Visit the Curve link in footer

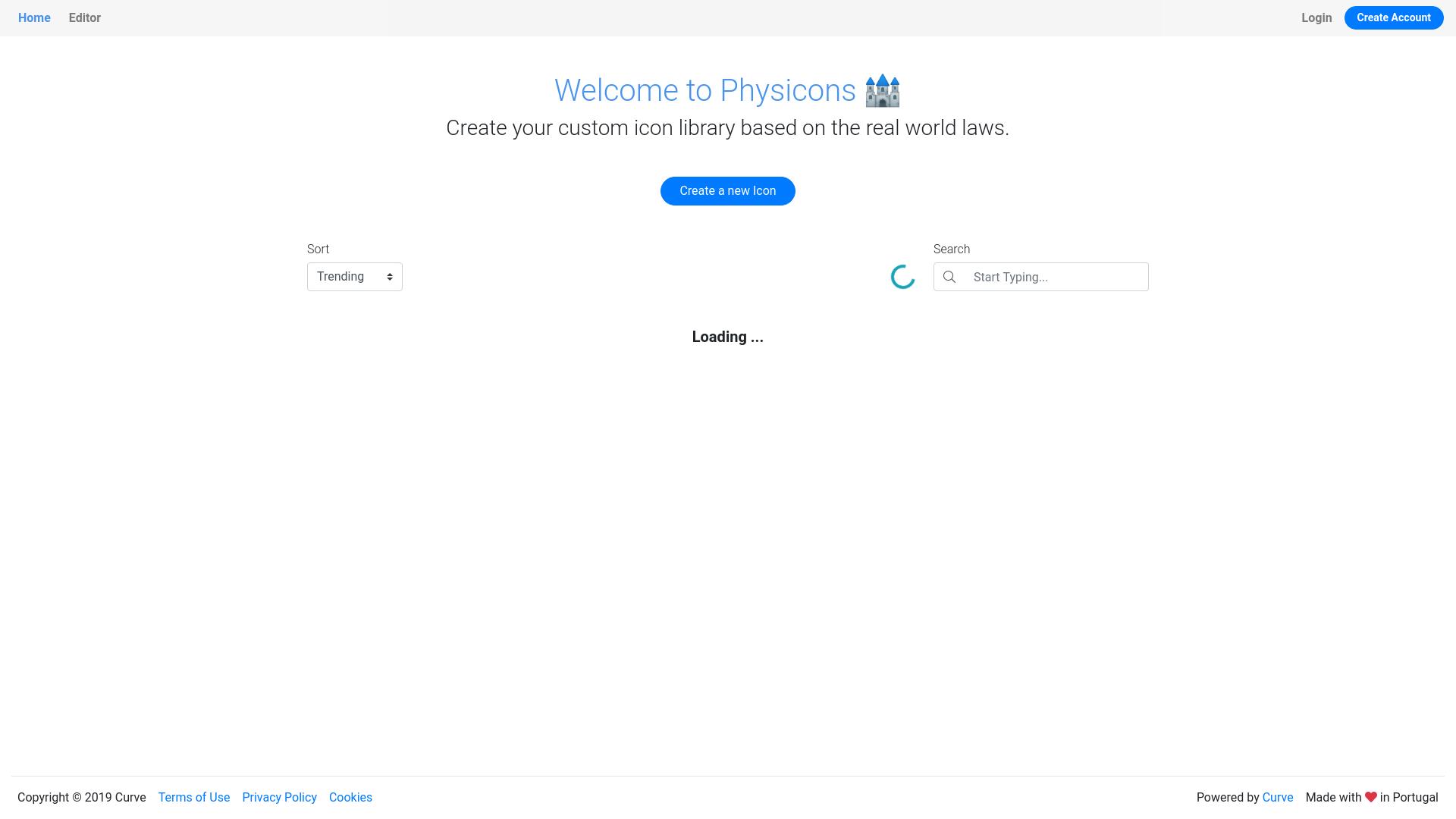tap(1277, 797)
